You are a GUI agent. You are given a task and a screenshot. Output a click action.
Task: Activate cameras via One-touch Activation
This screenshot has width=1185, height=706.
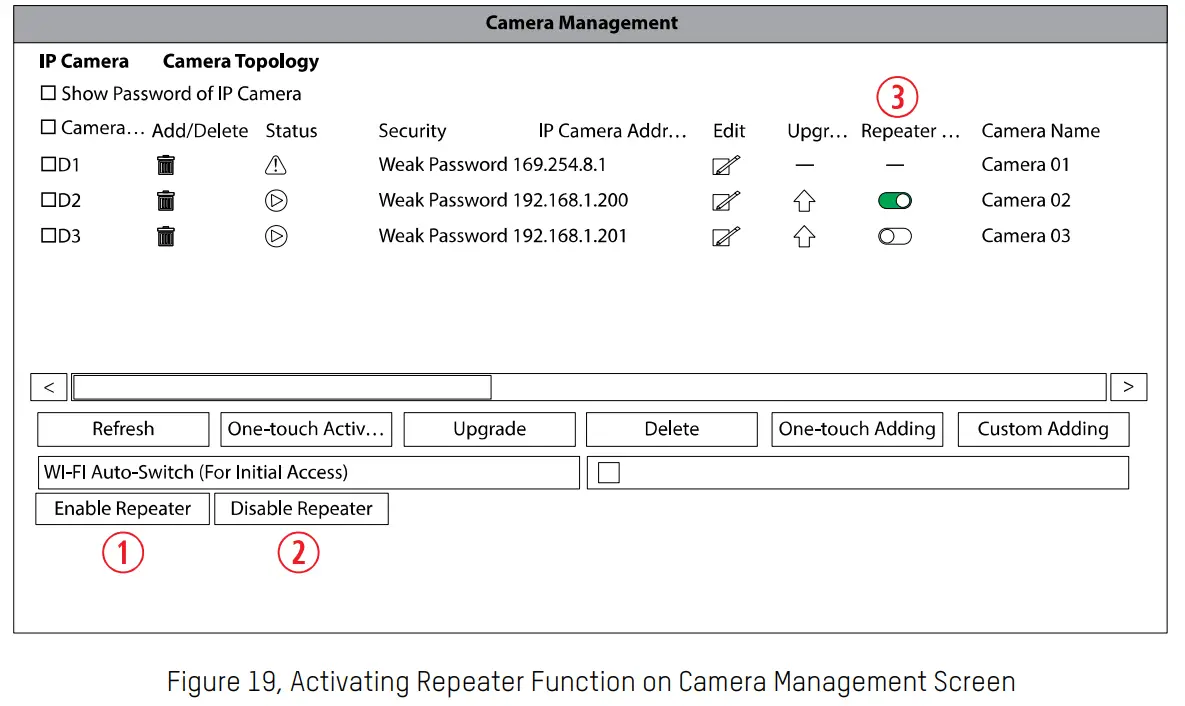click(306, 429)
